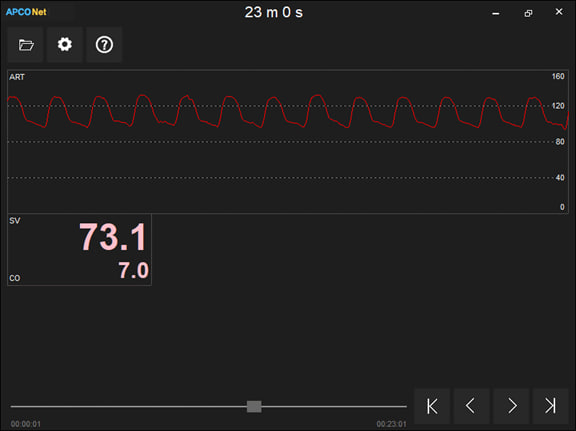Open a recording with the folder icon
Screen dimensions: 576x431
[x=26, y=45]
